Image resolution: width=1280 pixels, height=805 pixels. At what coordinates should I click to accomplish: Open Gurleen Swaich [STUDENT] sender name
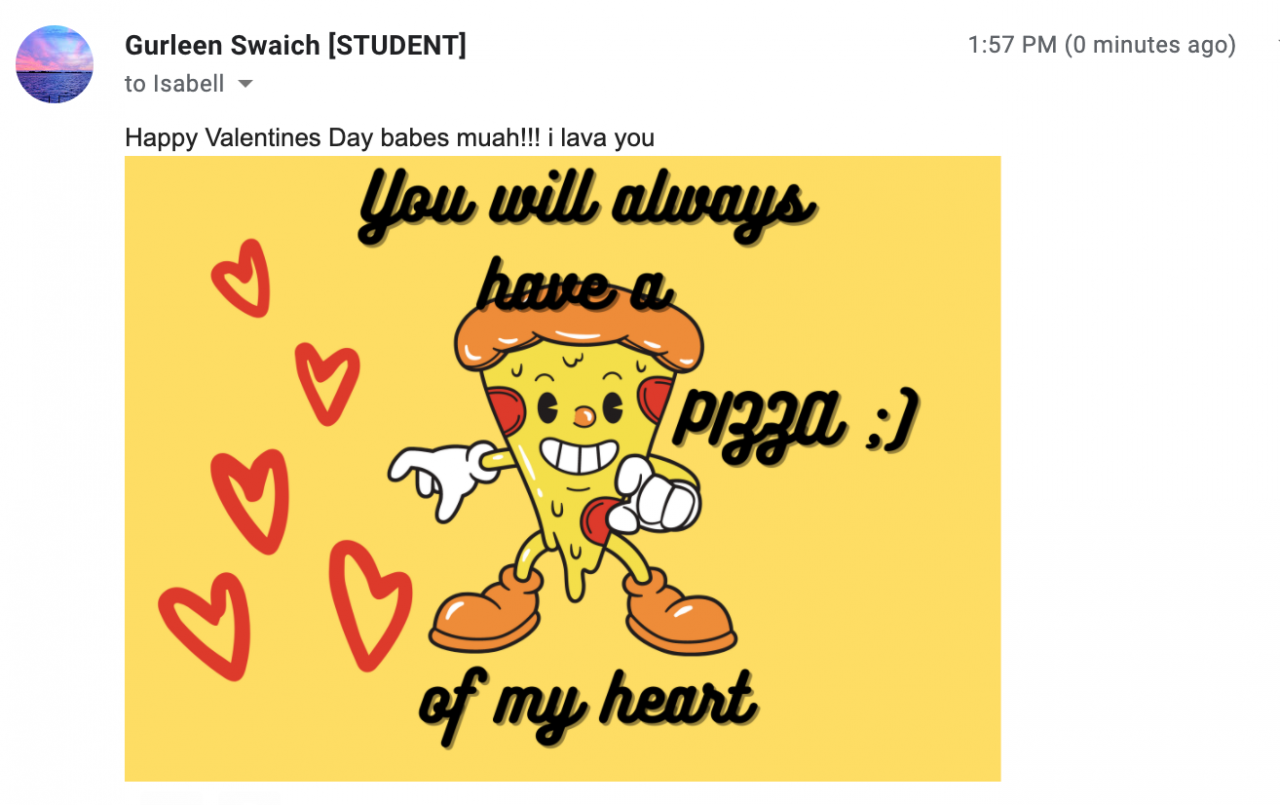coord(295,45)
